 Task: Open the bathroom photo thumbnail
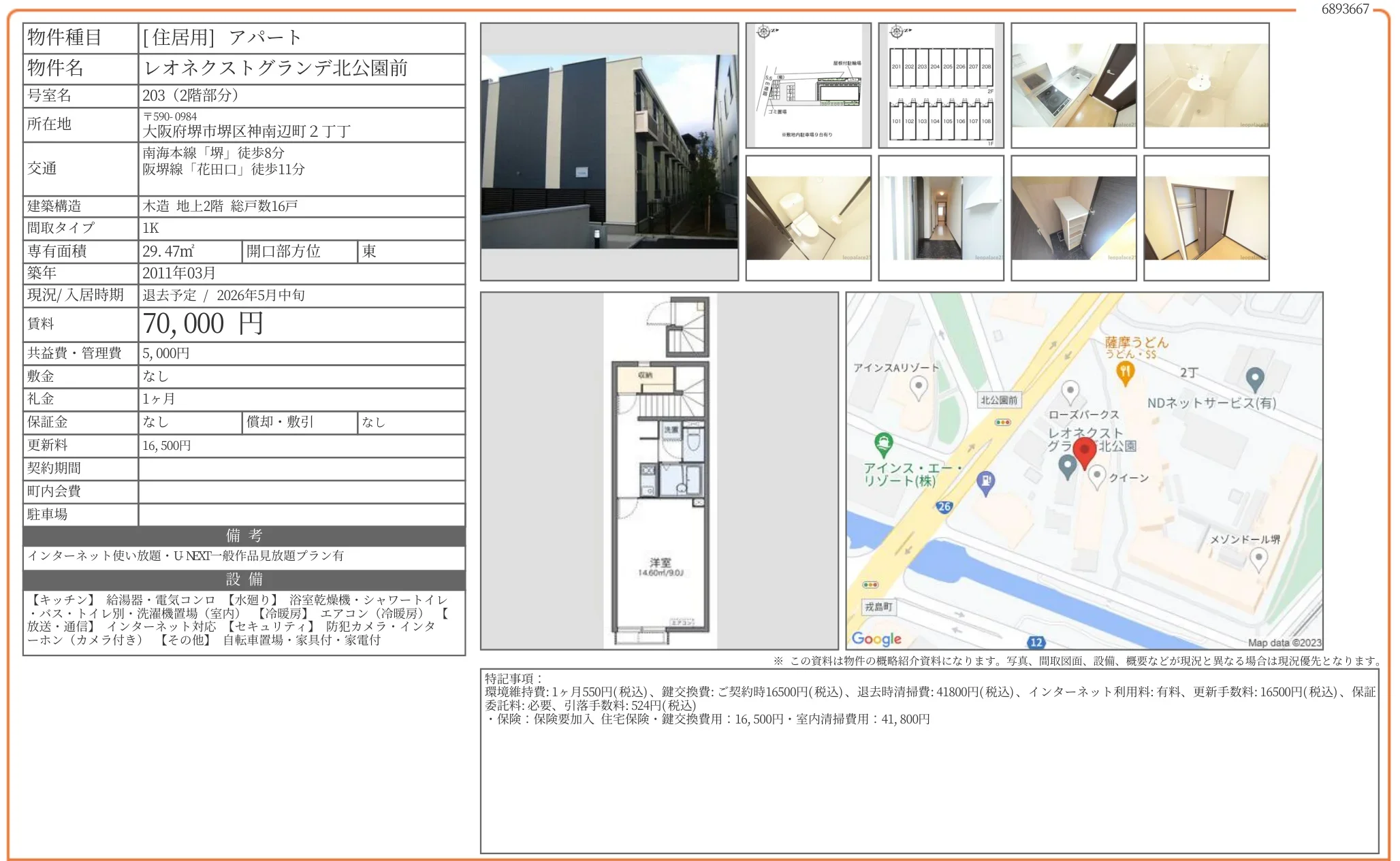point(1206,86)
